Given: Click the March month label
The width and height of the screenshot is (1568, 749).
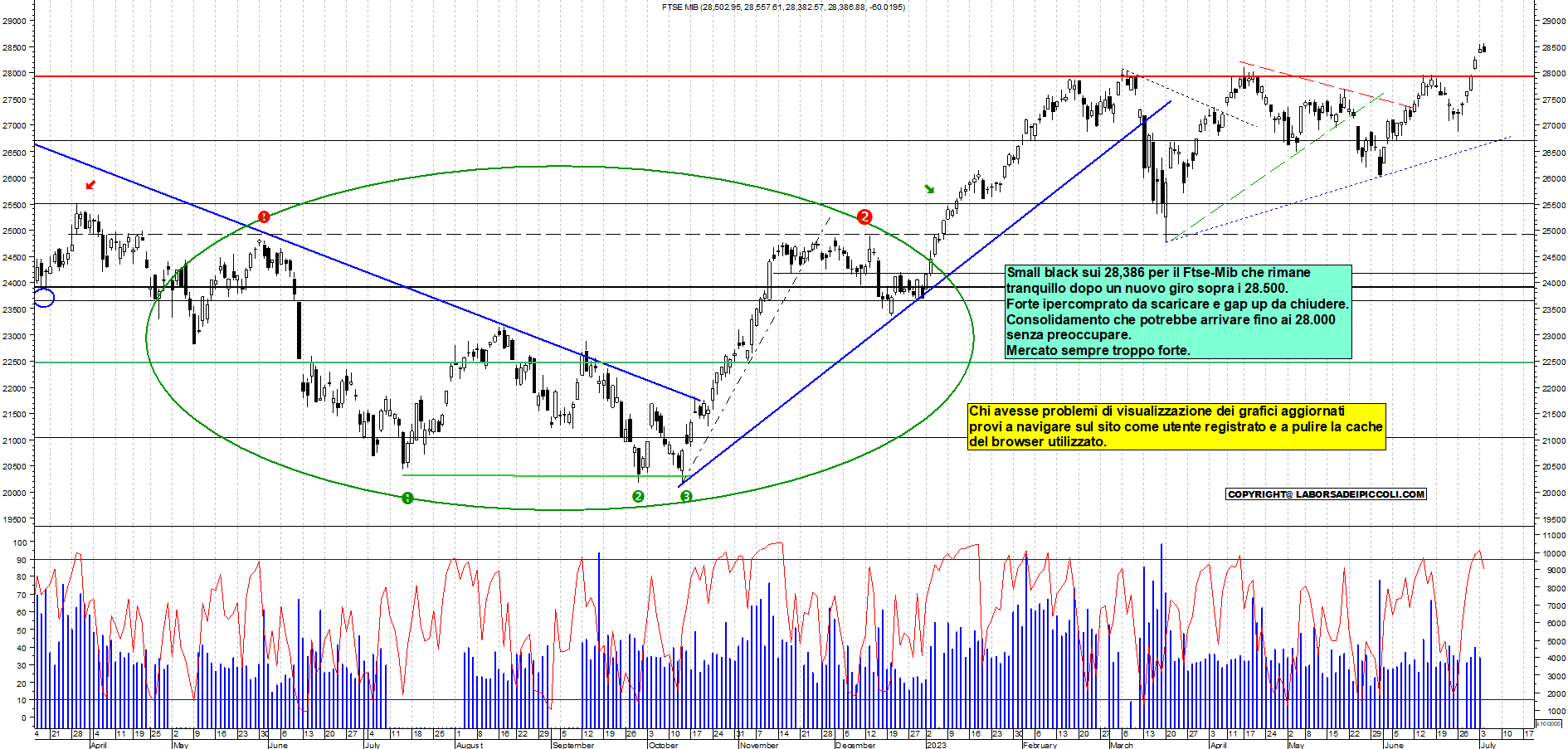Looking at the screenshot, I should point(1122,745).
